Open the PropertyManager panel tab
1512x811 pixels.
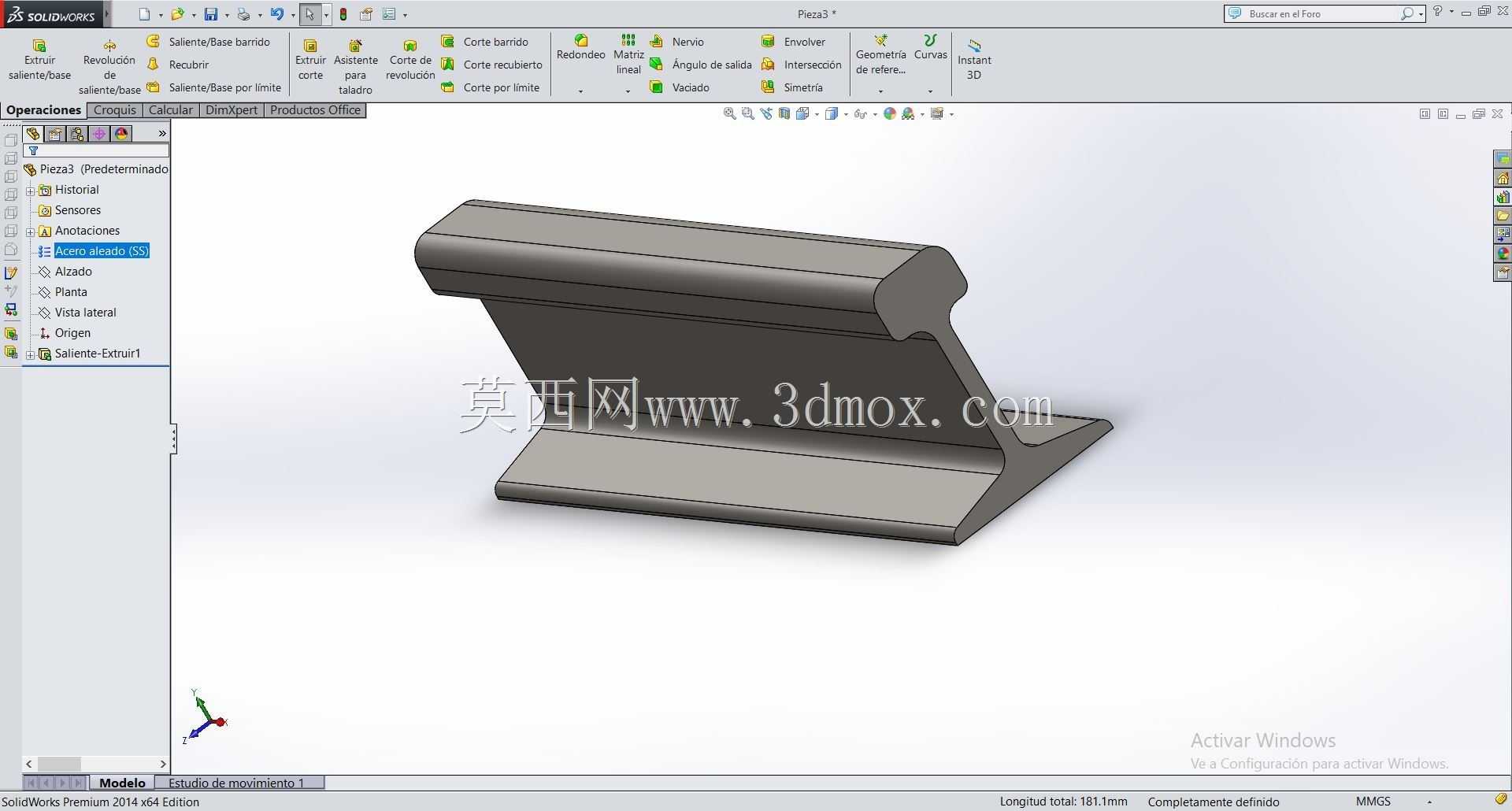point(54,134)
